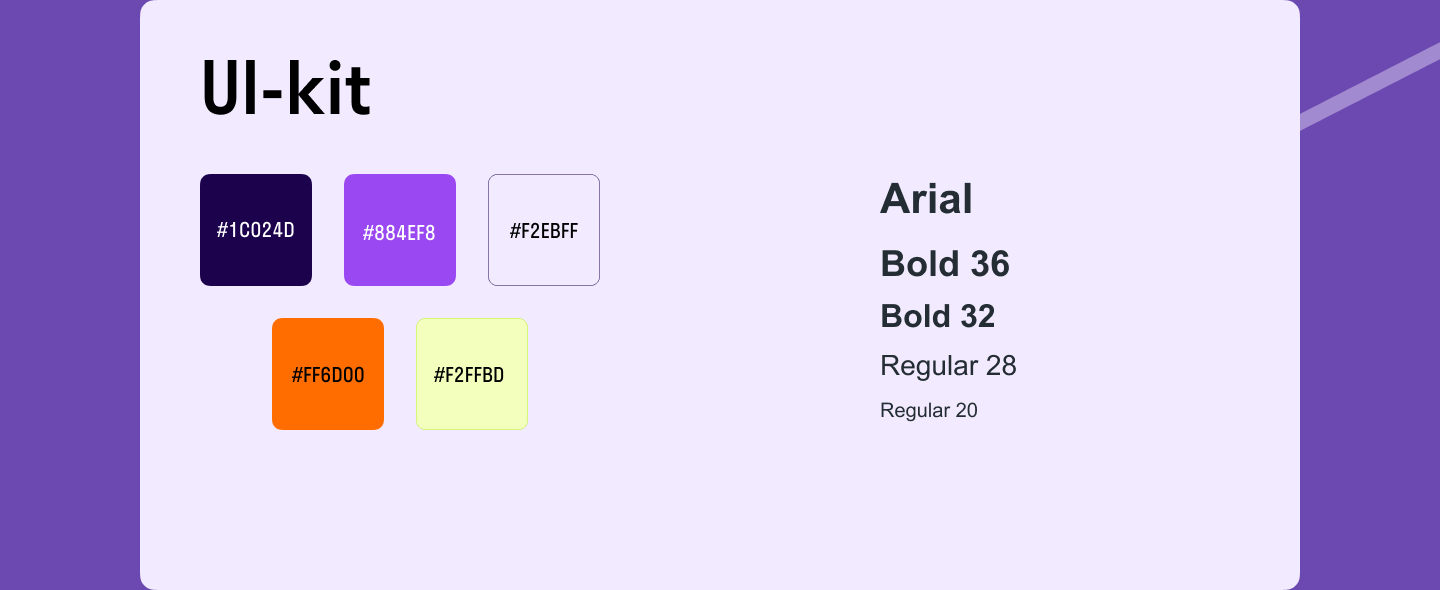Select the "Bold 32" typography sample
Image resolution: width=1440 pixels, height=590 pixels.
pyautogui.click(x=937, y=316)
